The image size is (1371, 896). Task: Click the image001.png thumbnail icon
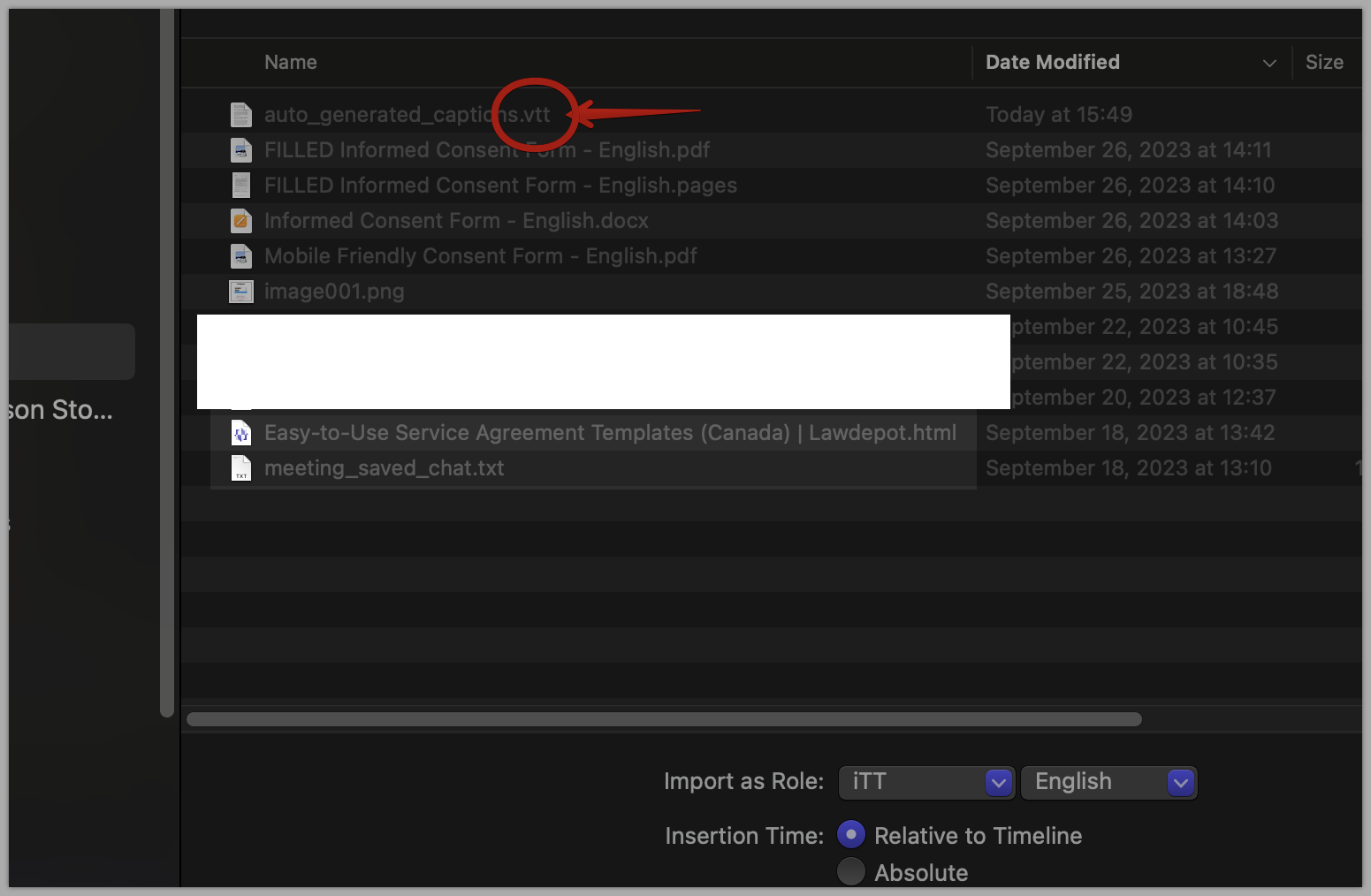coord(241,292)
